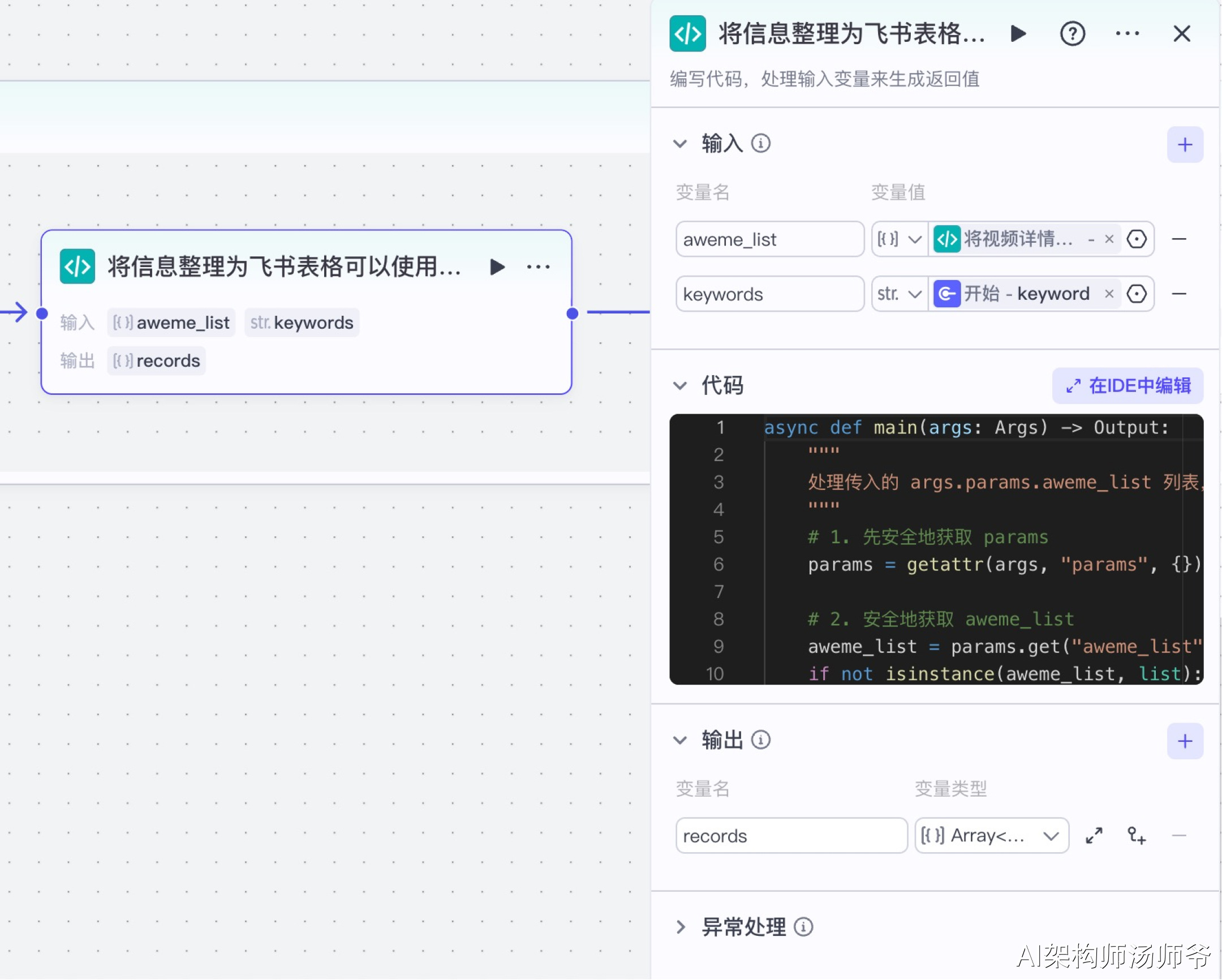The width and height of the screenshot is (1222, 980).
Task: Collapse the 输入 section
Action: click(x=680, y=144)
